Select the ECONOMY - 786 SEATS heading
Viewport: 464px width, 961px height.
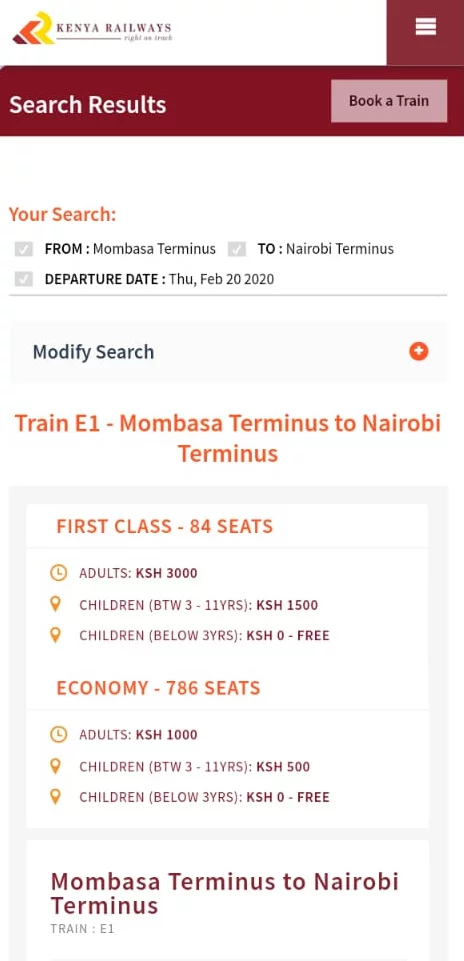158,688
